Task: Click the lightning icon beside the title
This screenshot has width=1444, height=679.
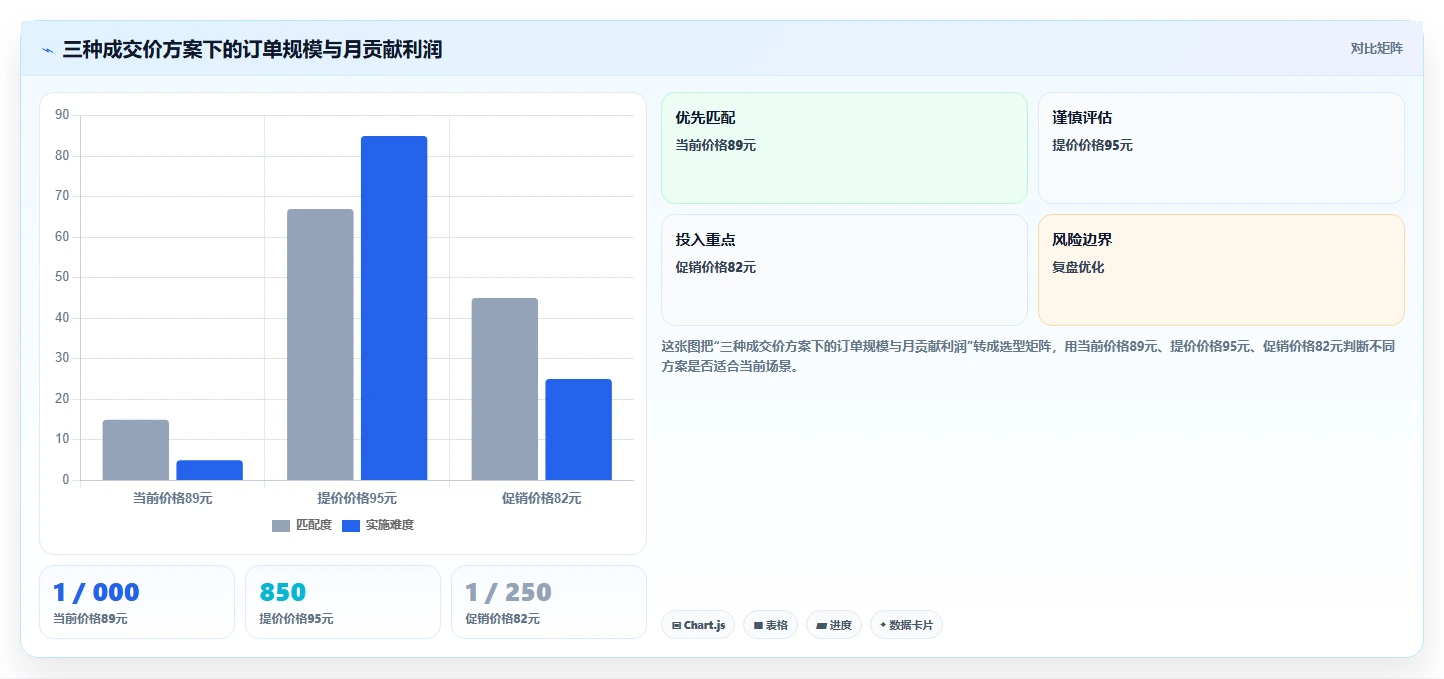Action: tap(48, 50)
